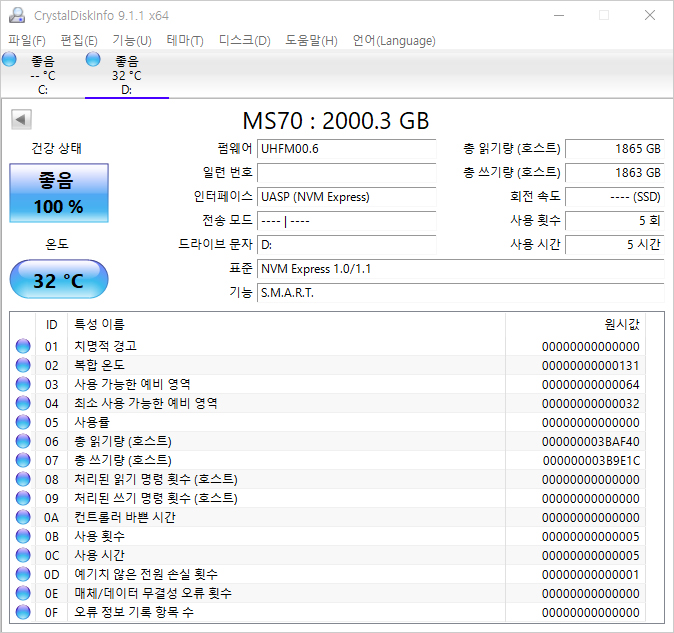Click the status orb for attribute 0A
Viewport: 674px width, 633px height.
[x=23, y=517]
